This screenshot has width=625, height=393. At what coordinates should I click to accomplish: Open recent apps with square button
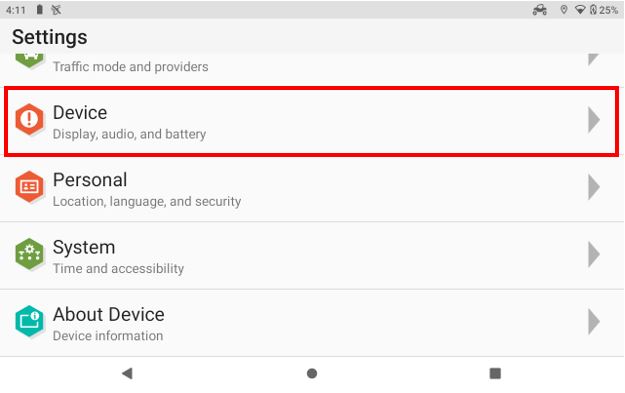495,373
